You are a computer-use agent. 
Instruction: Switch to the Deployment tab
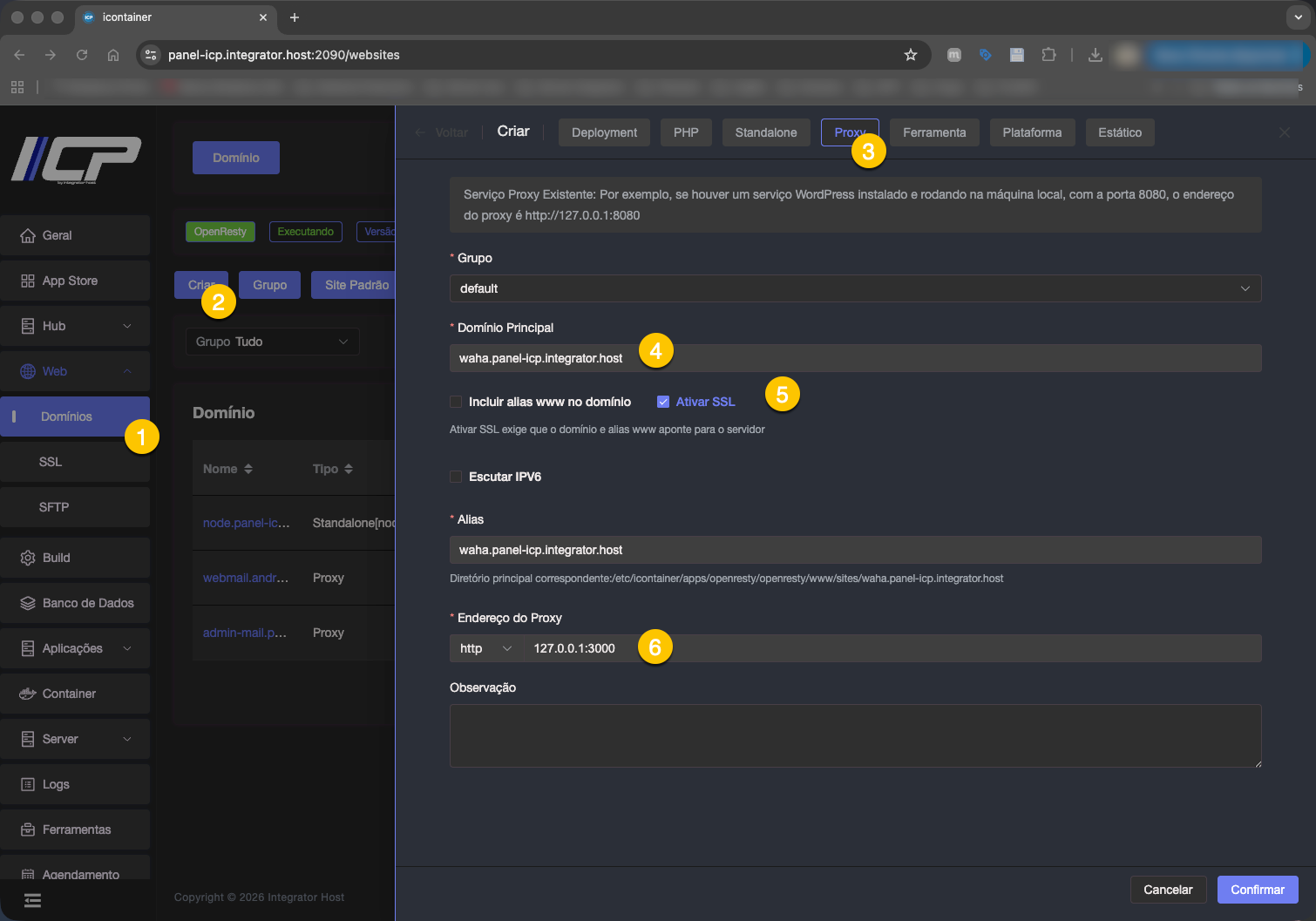[604, 132]
